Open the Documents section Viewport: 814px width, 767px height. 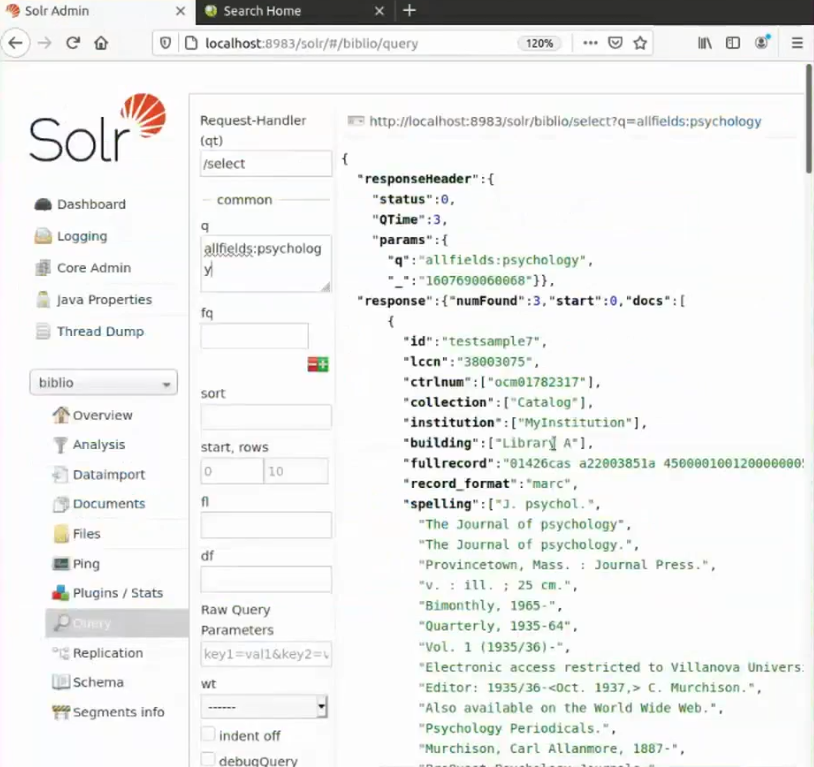(x=108, y=504)
